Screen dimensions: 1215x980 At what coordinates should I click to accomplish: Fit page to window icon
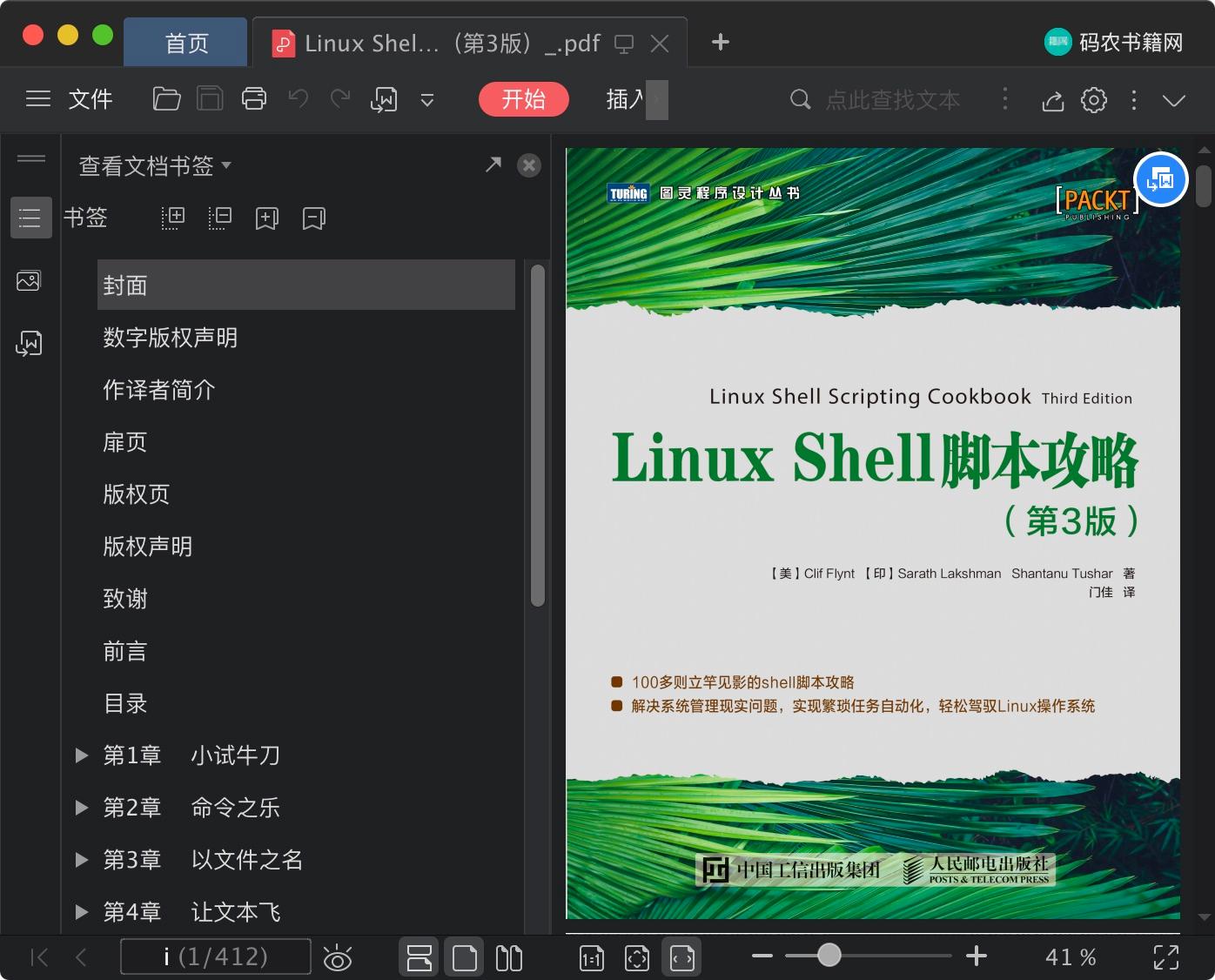click(637, 958)
